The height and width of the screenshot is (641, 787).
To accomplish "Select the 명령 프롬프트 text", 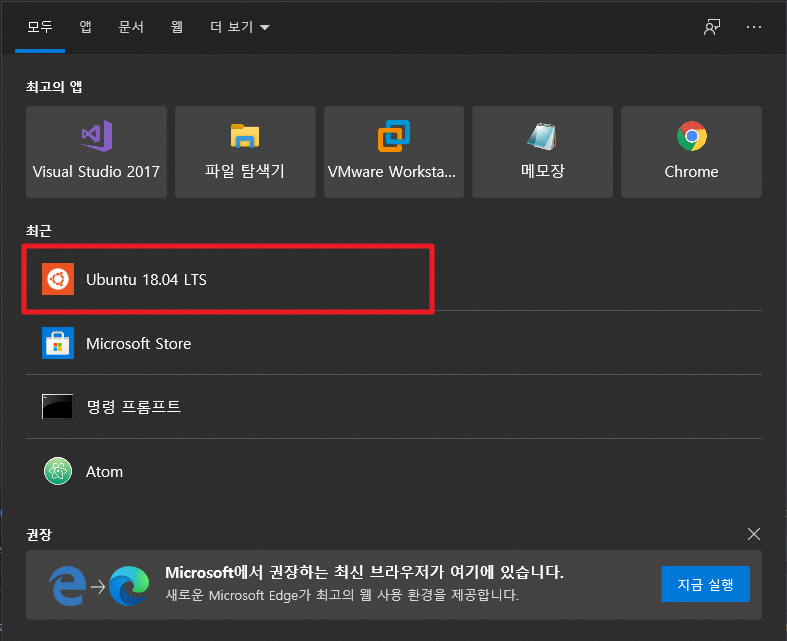I will click(134, 407).
